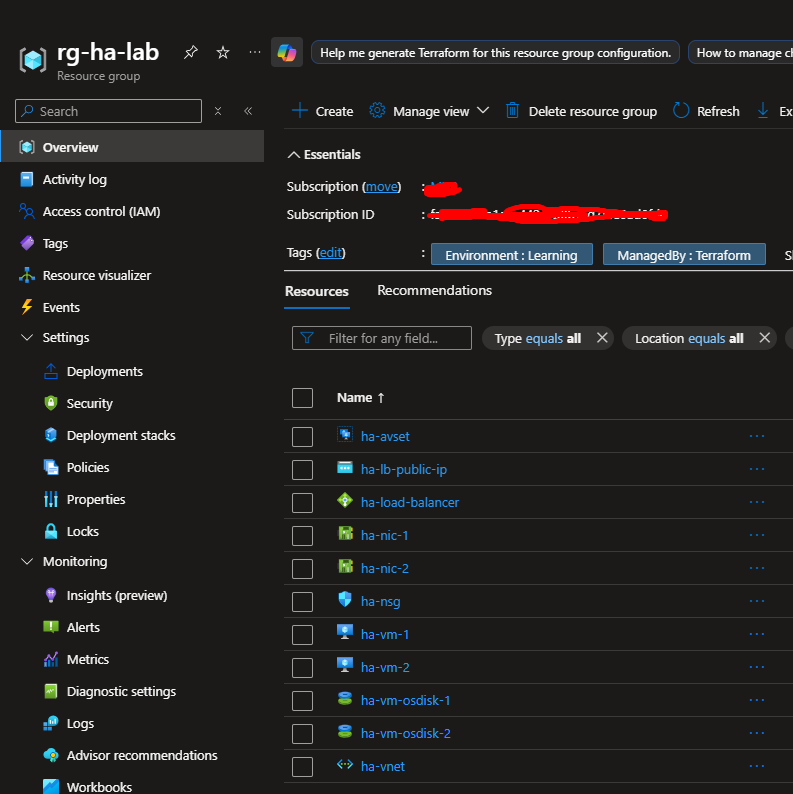Open ellipsis menu for ha-load-balancer row

(x=756, y=502)
